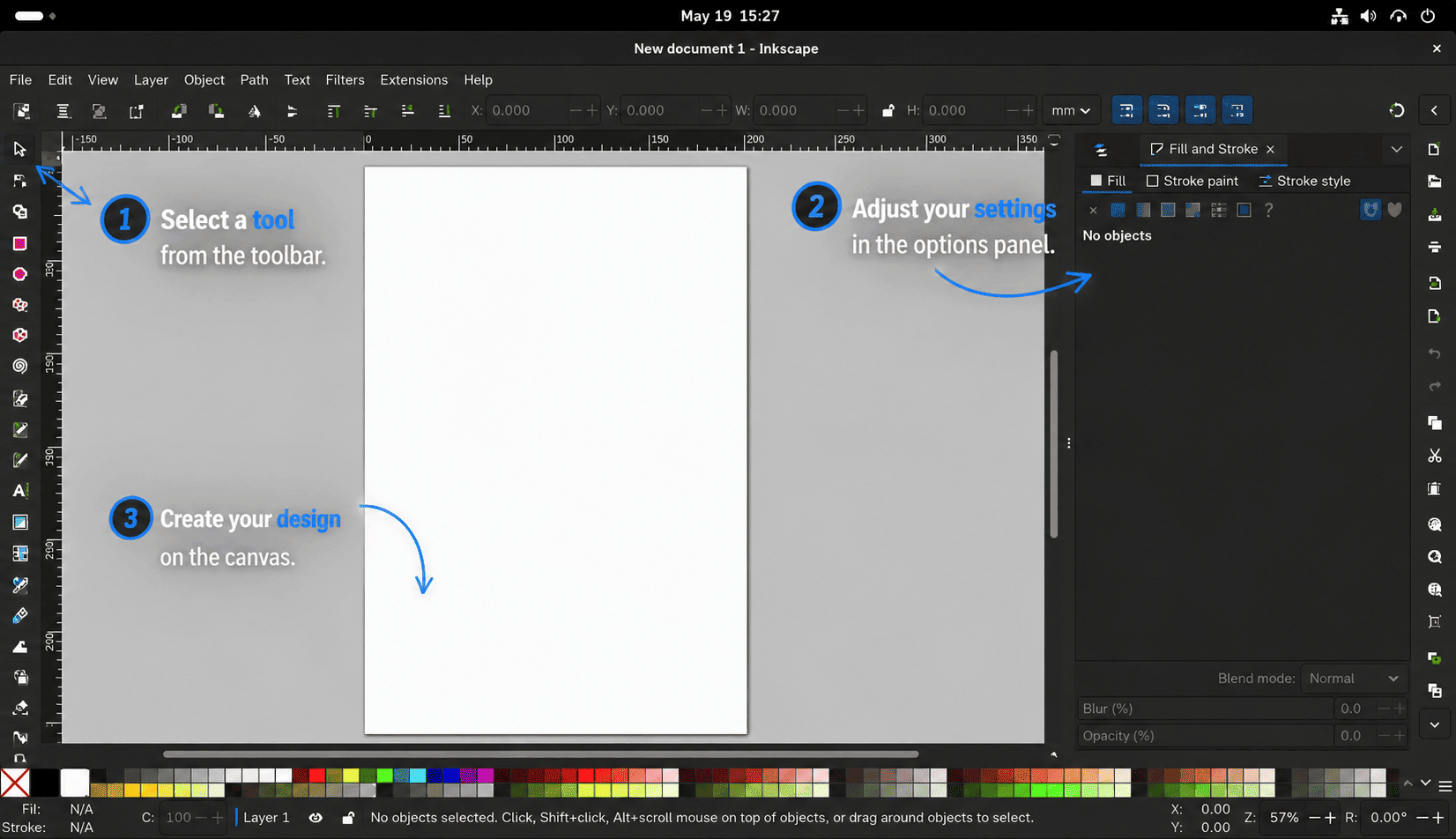This screenshot has width=1456, height=839.
Task: Select the Text tool
Action: (19, 491)
